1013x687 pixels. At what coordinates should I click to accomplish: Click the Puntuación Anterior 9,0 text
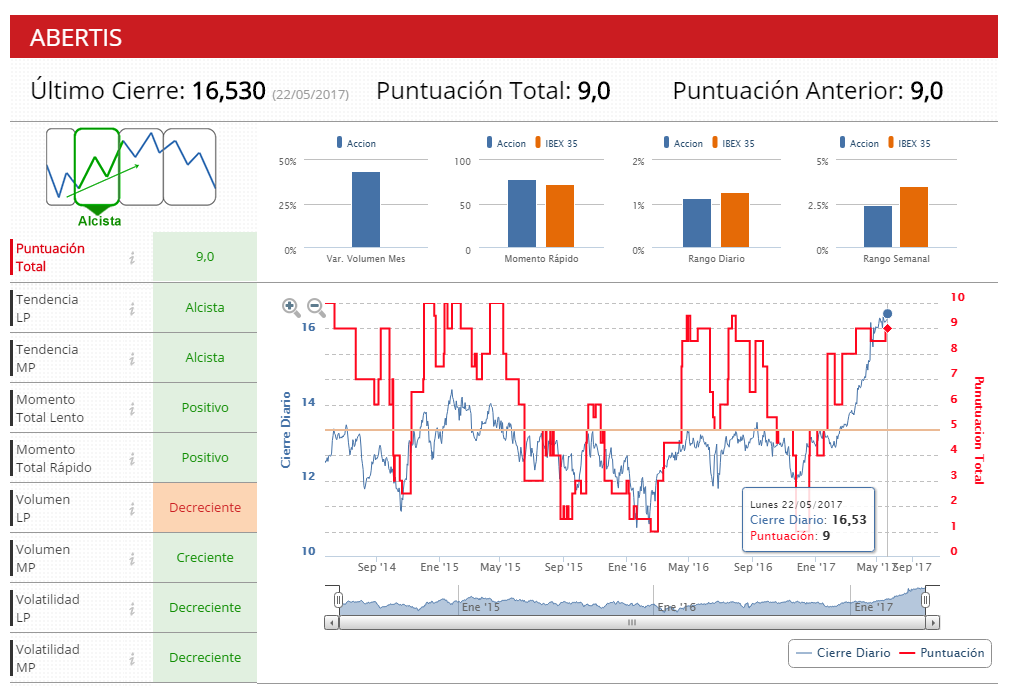click(x=808, y=90)
